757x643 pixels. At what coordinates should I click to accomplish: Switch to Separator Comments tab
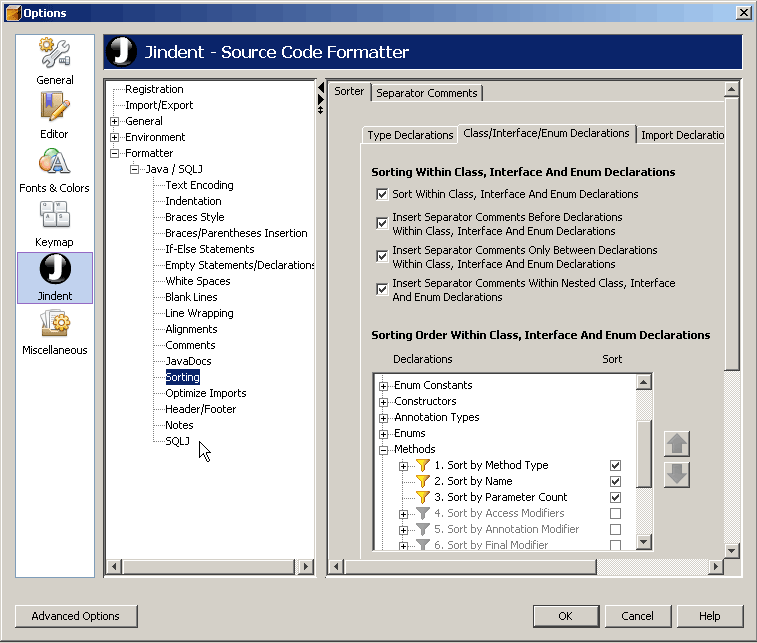pyautogui.click(x=427, y=93)
